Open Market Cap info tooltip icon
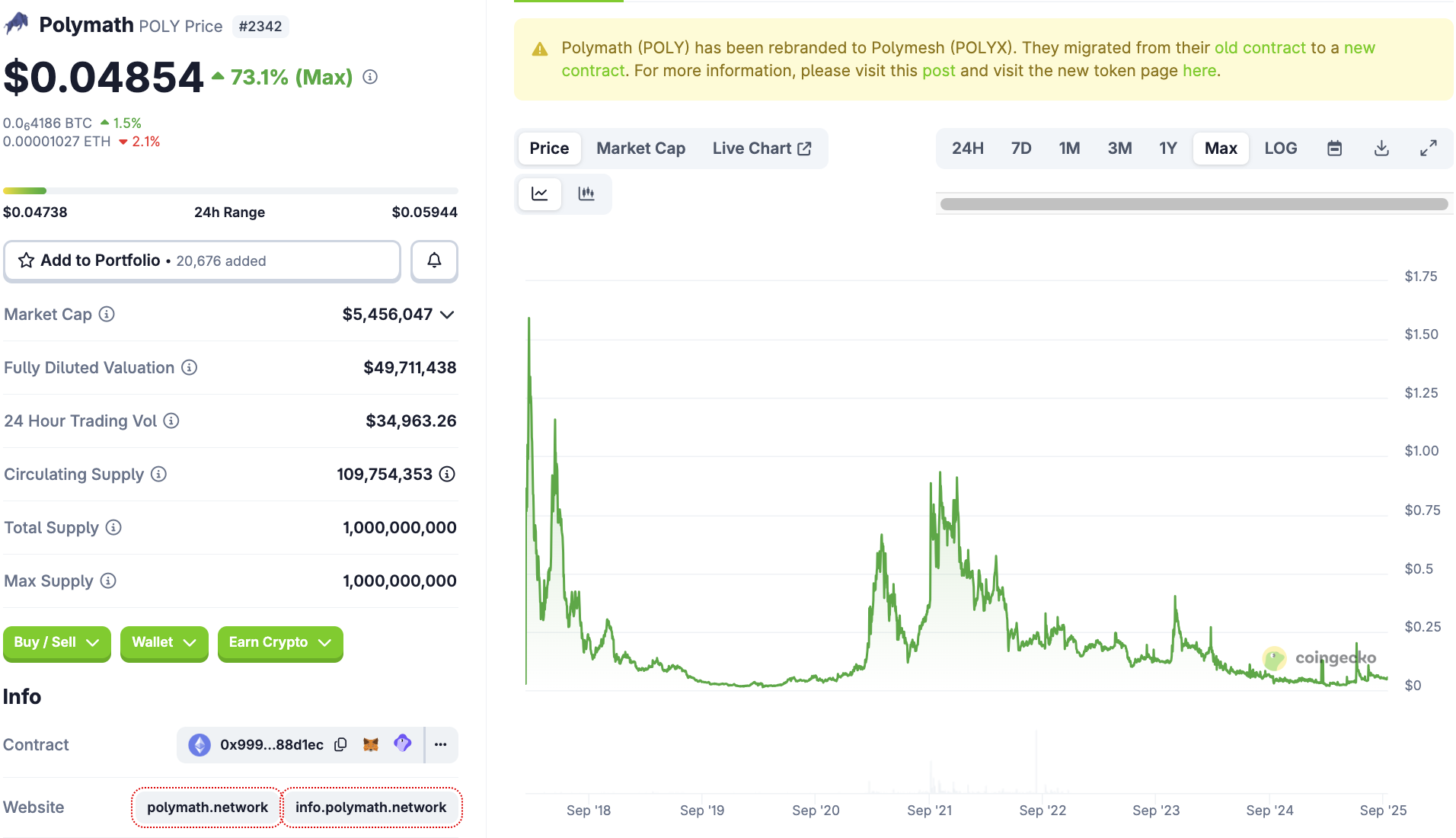This screenshot has height=838, width=1456. click(x=107, y=314)
